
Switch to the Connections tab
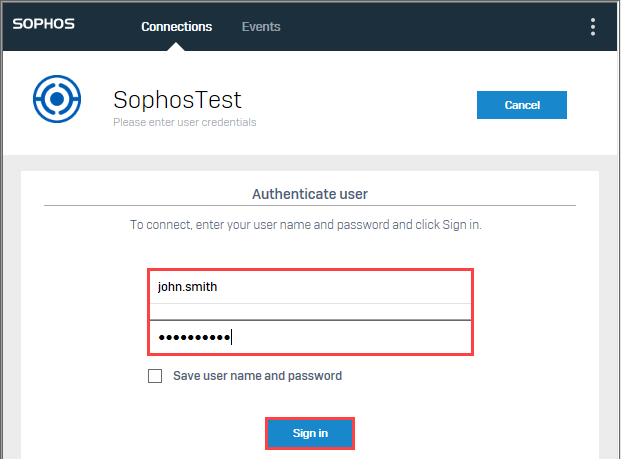click(x=177, y=27)
